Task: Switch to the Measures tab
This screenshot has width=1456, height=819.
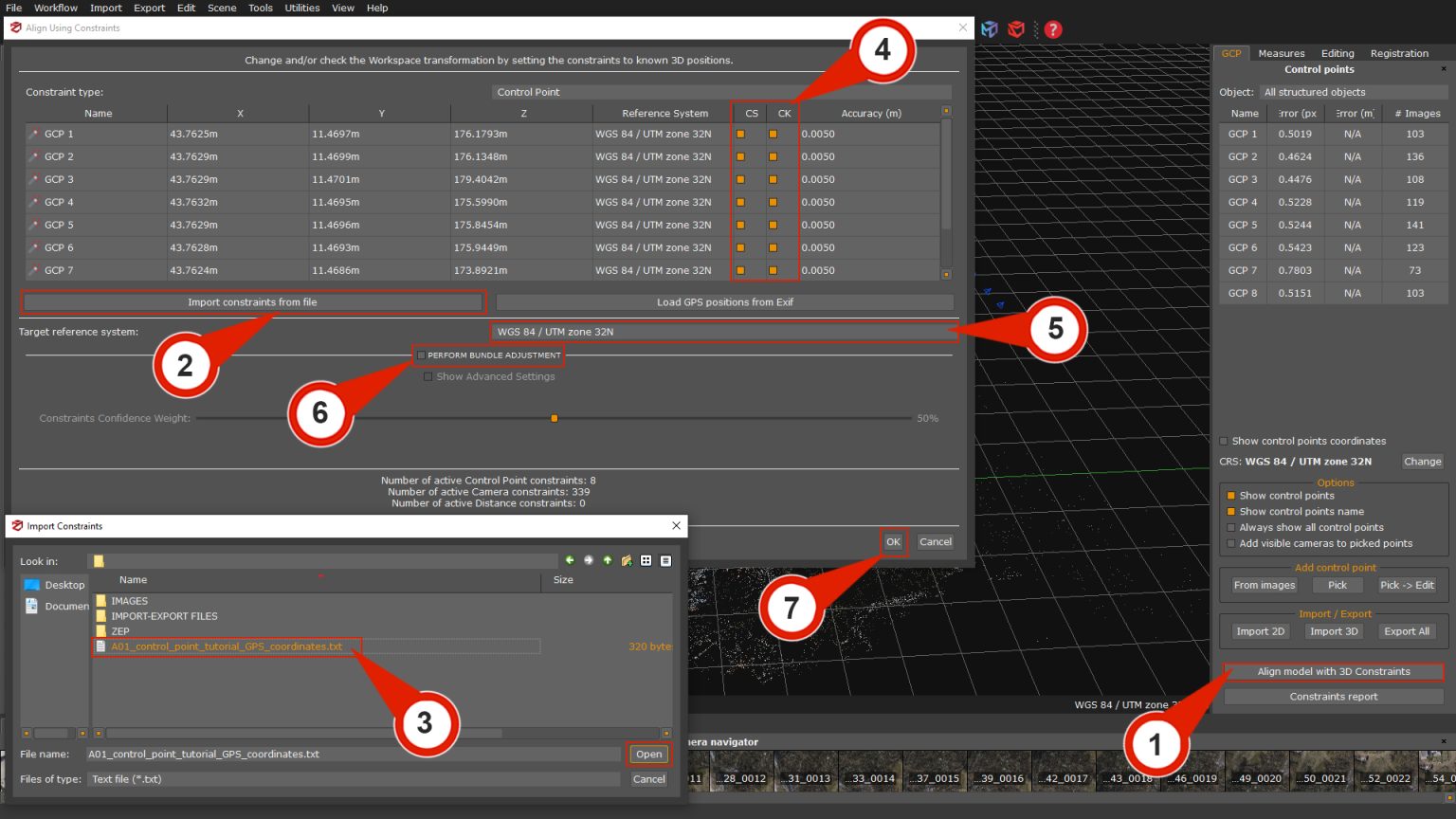Action: [x=1281, y=53]
